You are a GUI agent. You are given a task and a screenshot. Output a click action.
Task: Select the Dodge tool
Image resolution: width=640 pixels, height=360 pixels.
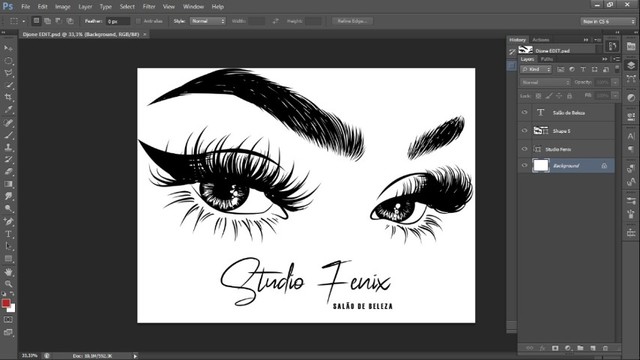pyautogui.click(x=8, y=208)
